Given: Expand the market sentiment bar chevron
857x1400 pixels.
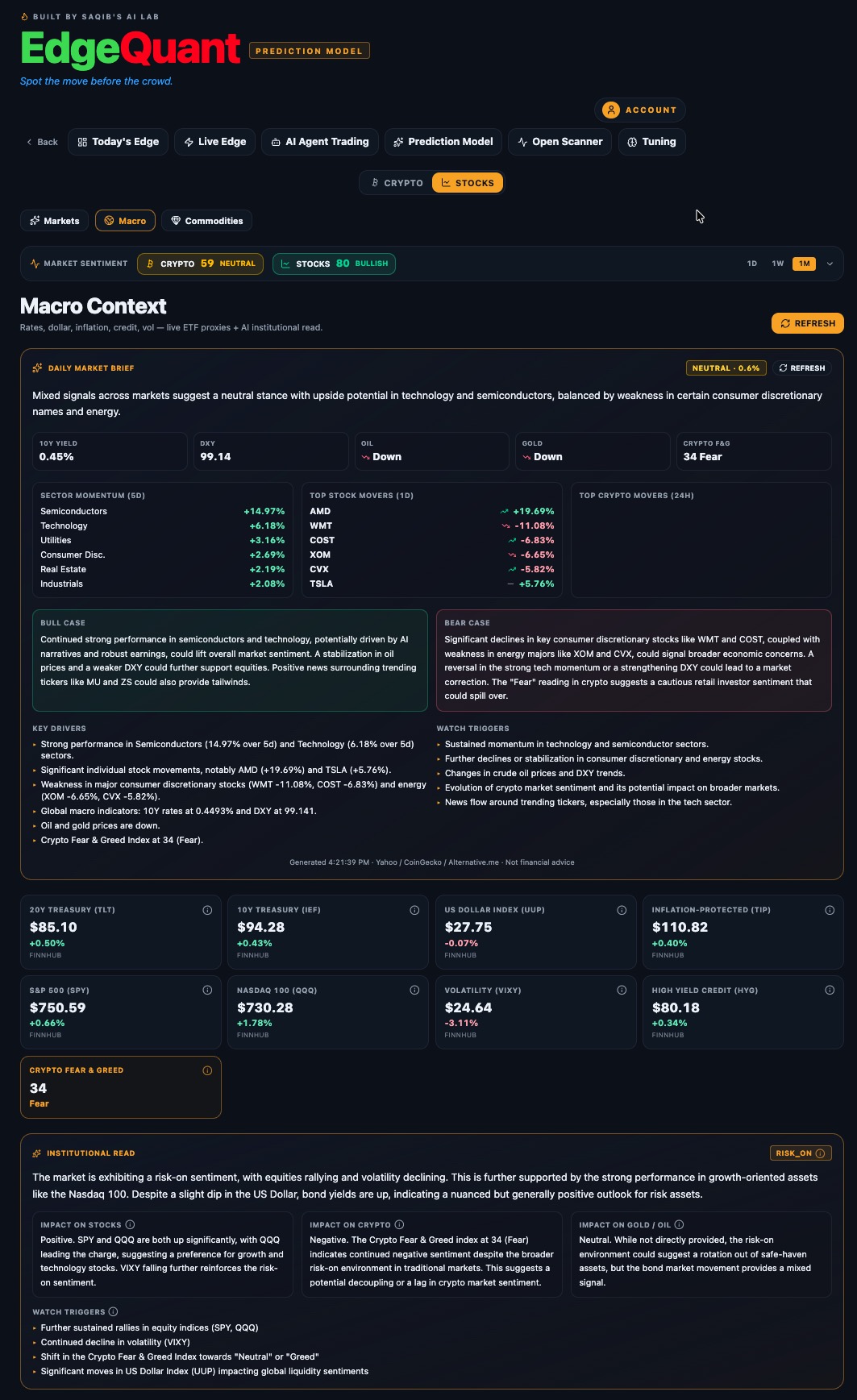Looking at the screenshot, I should (x=830, y=264).
